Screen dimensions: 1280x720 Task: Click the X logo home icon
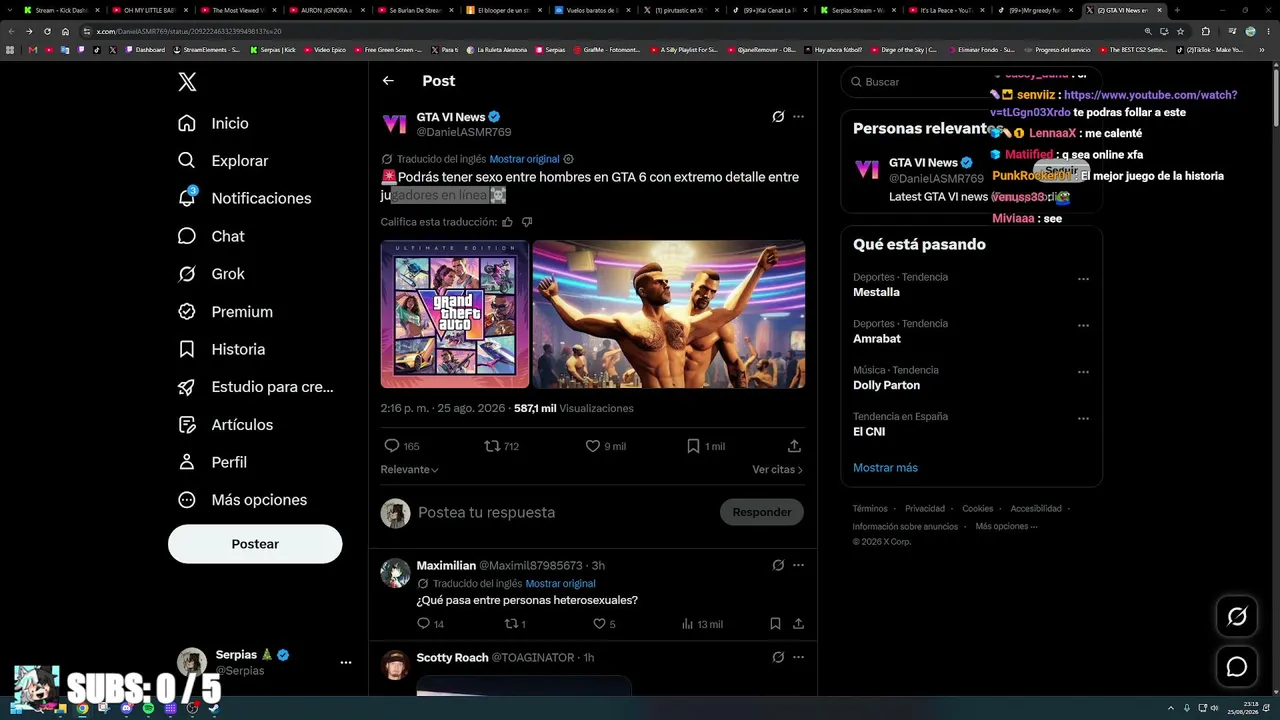pos(187,82)
